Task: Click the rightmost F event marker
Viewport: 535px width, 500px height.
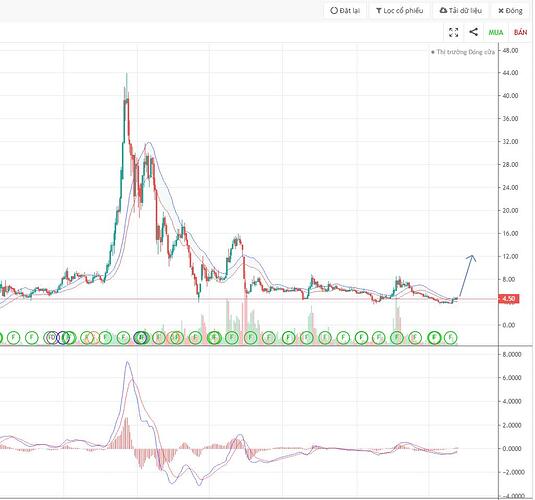Action: click(x=450, y=338)
